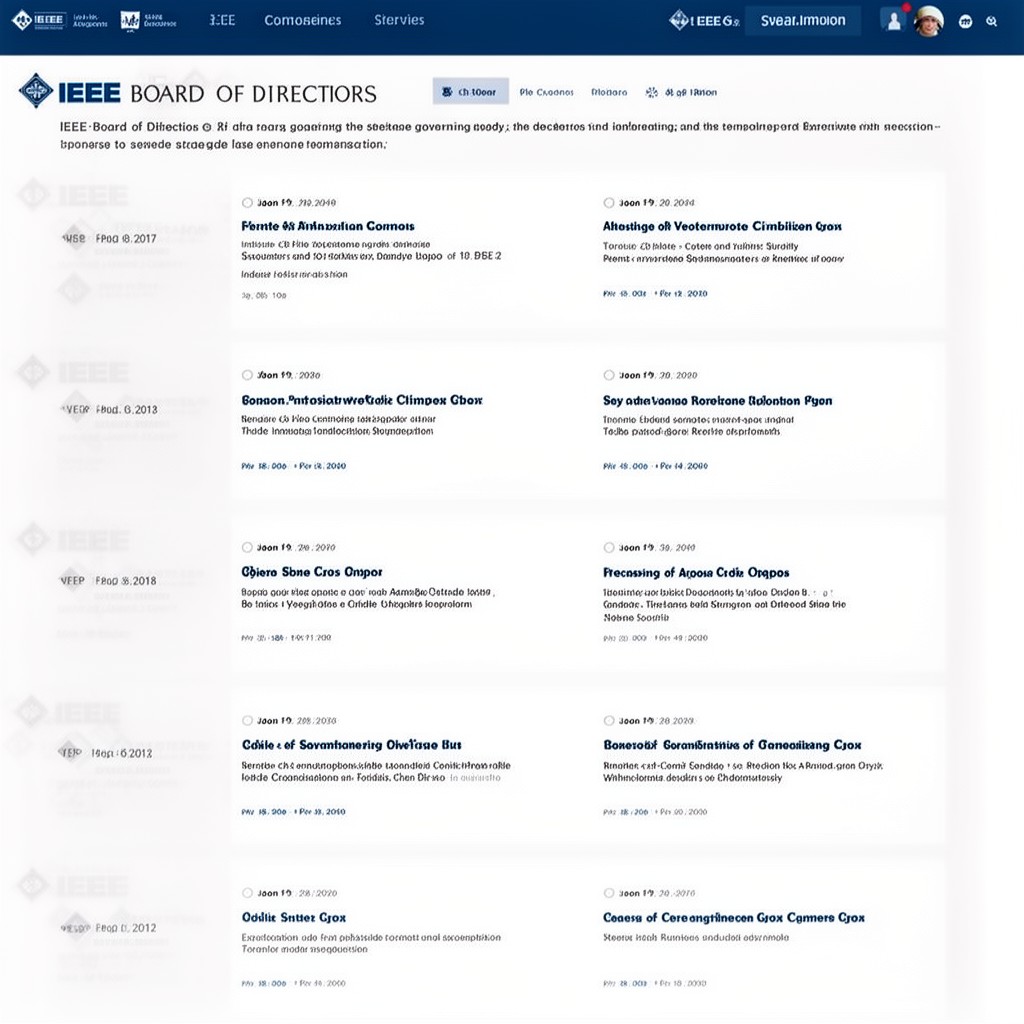
Task: Click the blue footer link under Soy adneVoonae Roreizone card
Action: pyautogui.click(x=656, y=466)
